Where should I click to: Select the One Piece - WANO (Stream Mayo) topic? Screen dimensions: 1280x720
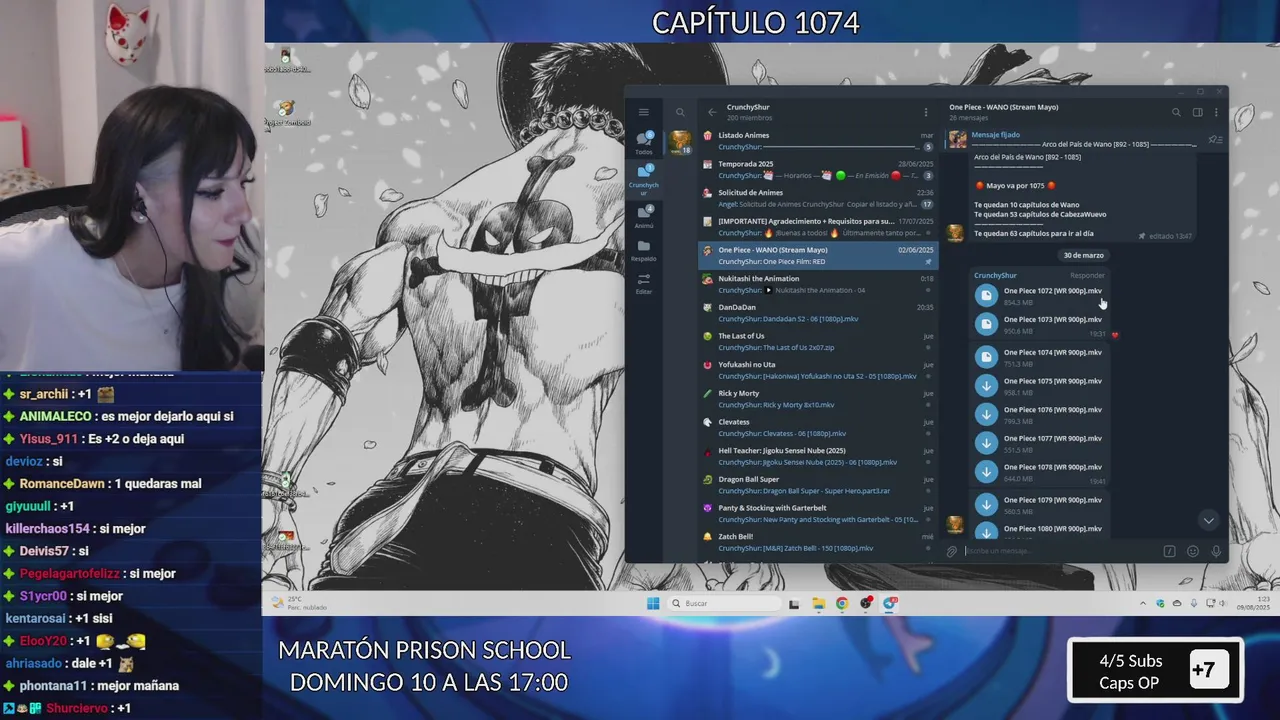pyautogui.click(x=819, y=255)
